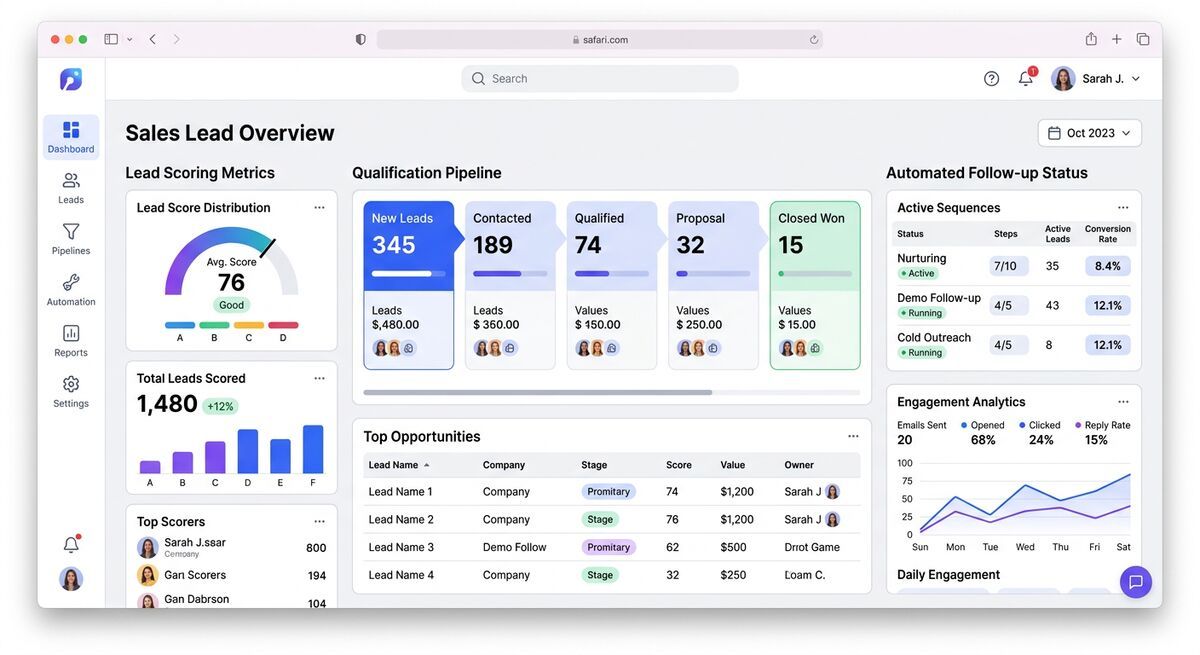Toggle the Opened series in Engagement Analytics
Image resolution: width=1200 pixels, height=655 pixels.
[x=984, y=425]
